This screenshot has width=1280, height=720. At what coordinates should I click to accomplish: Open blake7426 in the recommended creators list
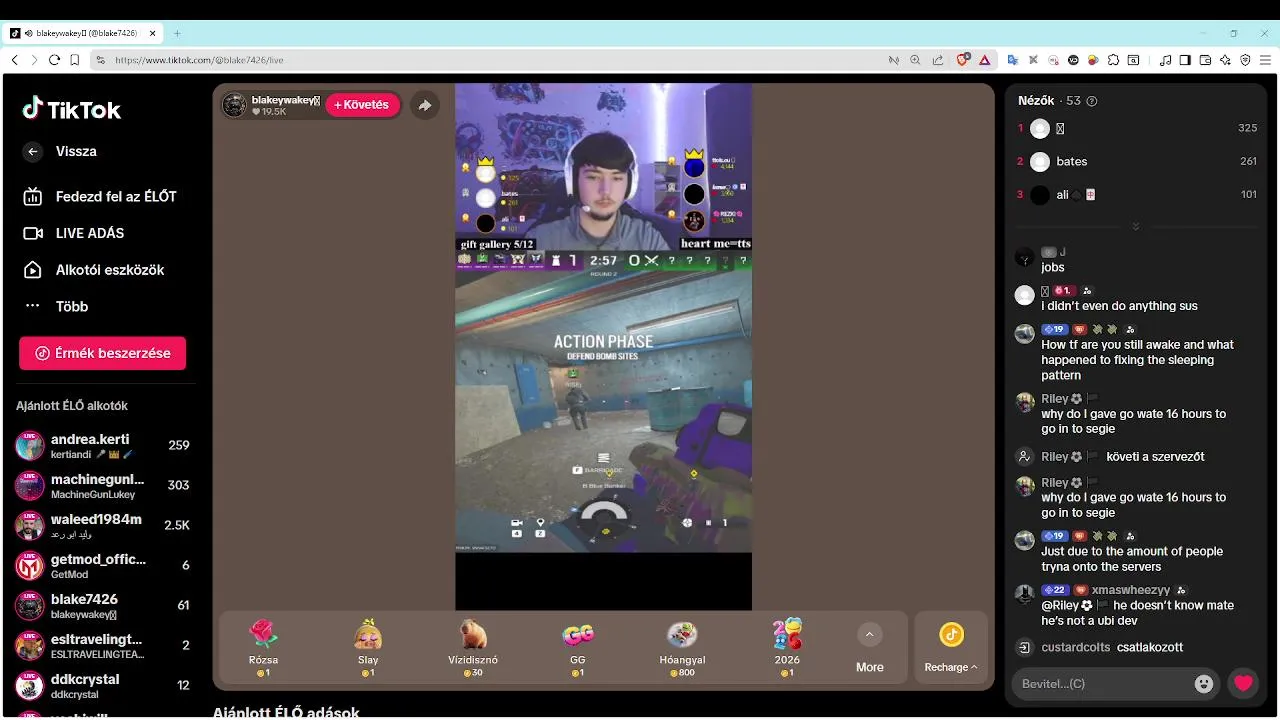click(x=102, y=606)
